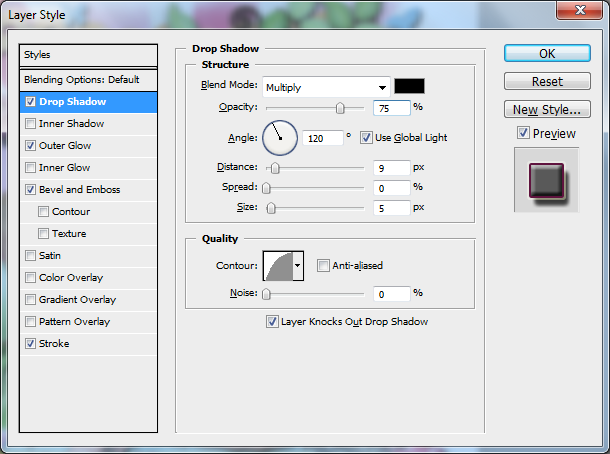Enable the Inner Glow checkbox
This screenshot has height=454, width=610.
tap(30, 168)
